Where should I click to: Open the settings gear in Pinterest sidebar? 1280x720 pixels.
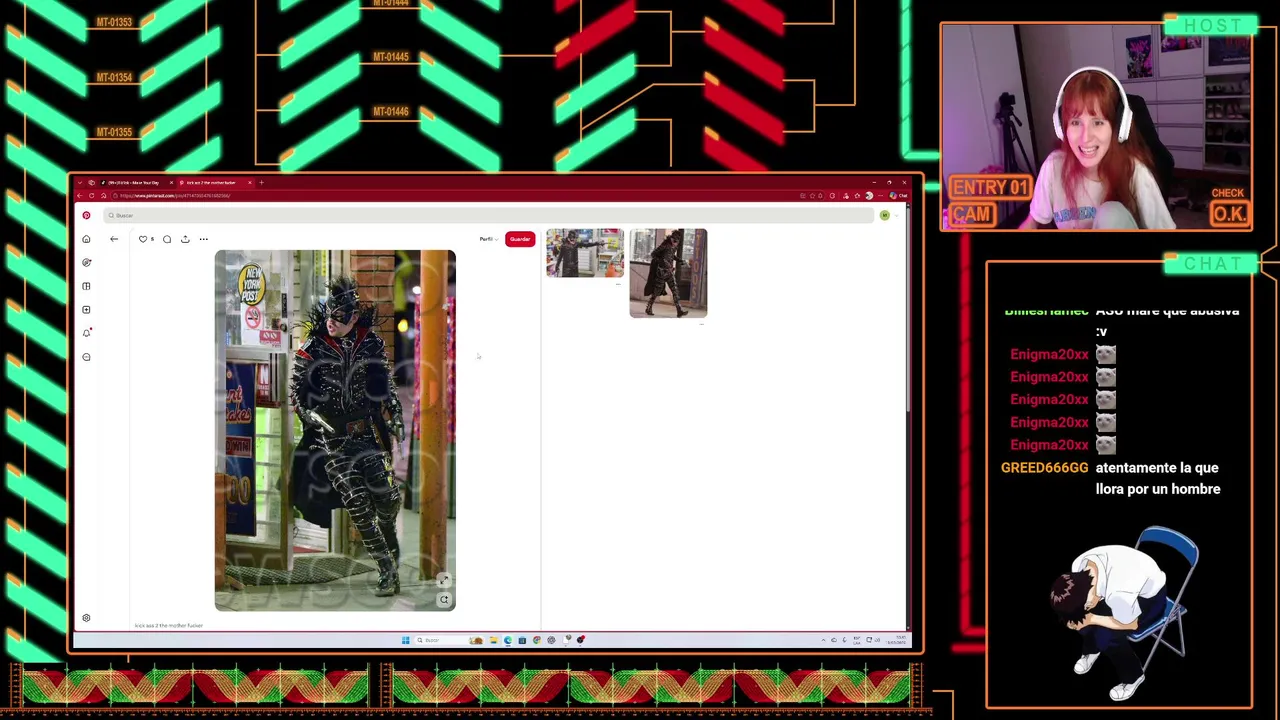(x=86, y=618)
